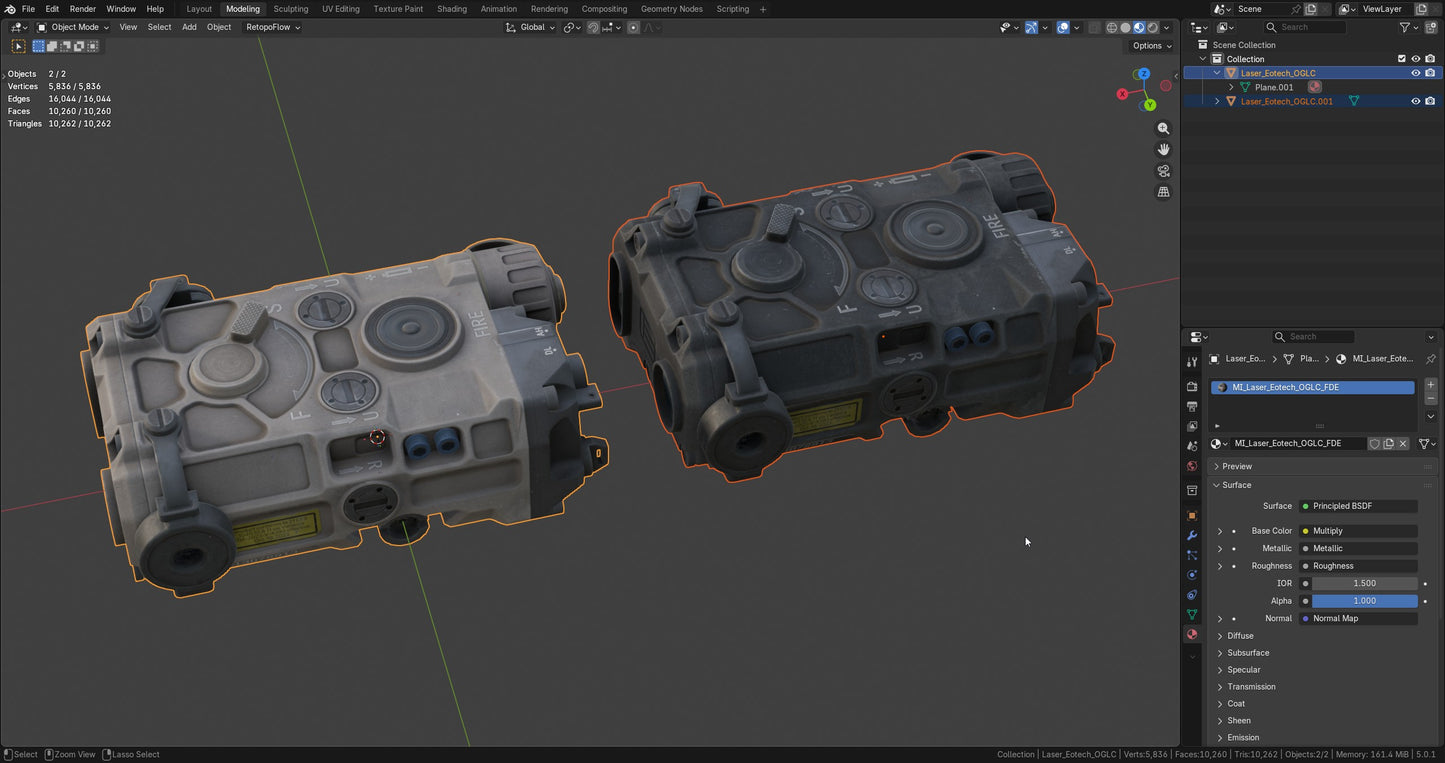The width and height of the screenshot is (1445, 763).
Task: Enable rendered viewport shading mode
Action: click(x=1153, y=28)
